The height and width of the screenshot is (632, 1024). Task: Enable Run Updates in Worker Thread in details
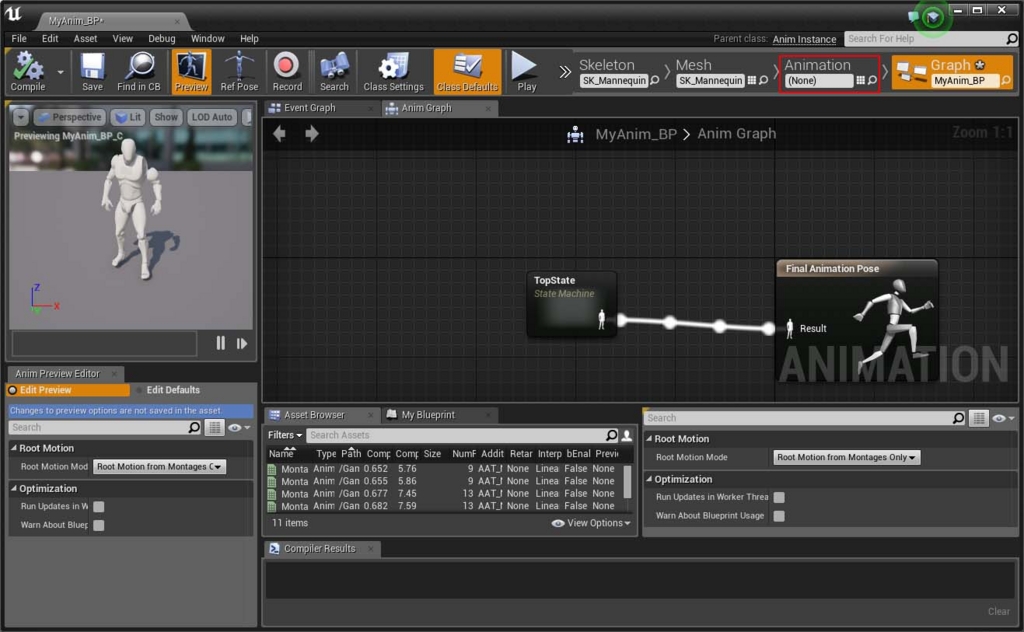779,498
